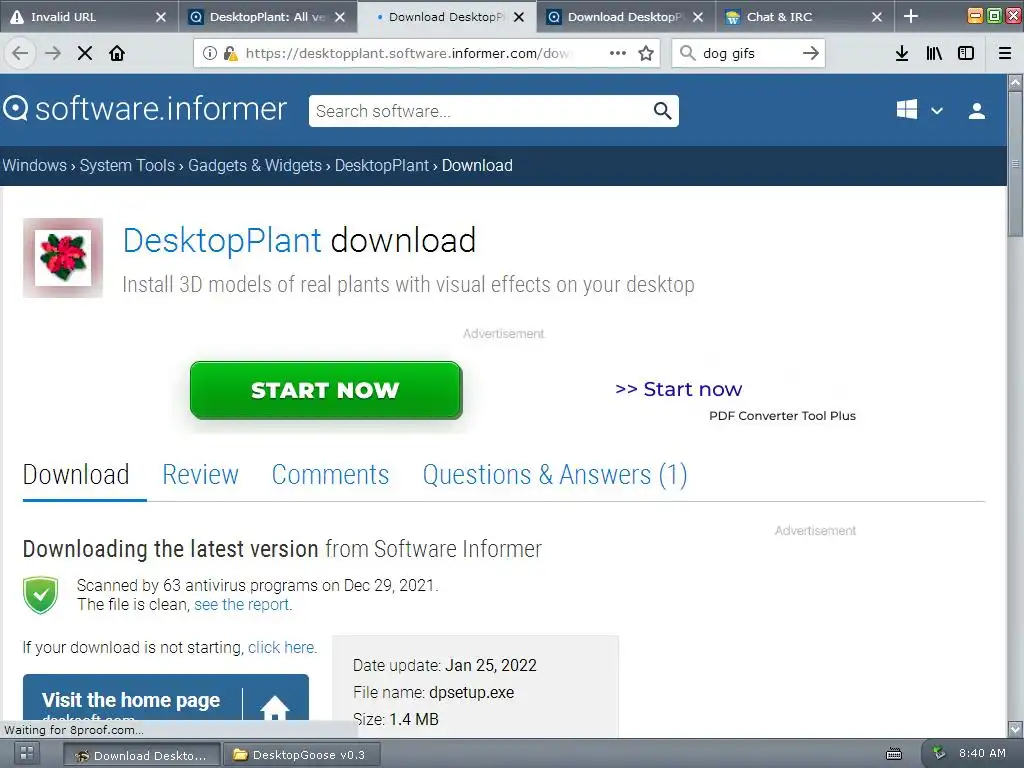Open the downloads arrow icon in toolbar
The image size is (1024, 768).
click(902, 53)
